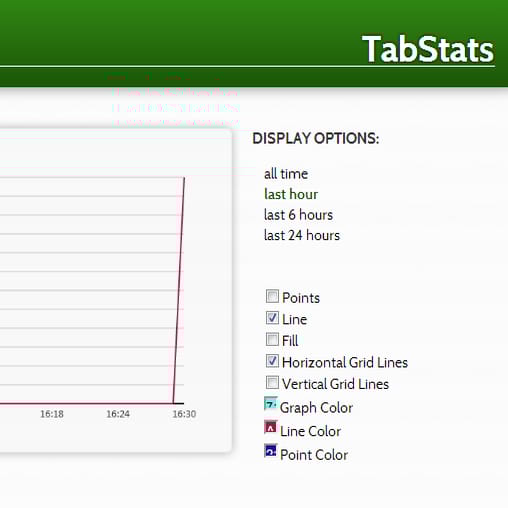Click the Point Color label text
Image resolution: width=508 pixels, height=508 pixels.
pos(314,455)
